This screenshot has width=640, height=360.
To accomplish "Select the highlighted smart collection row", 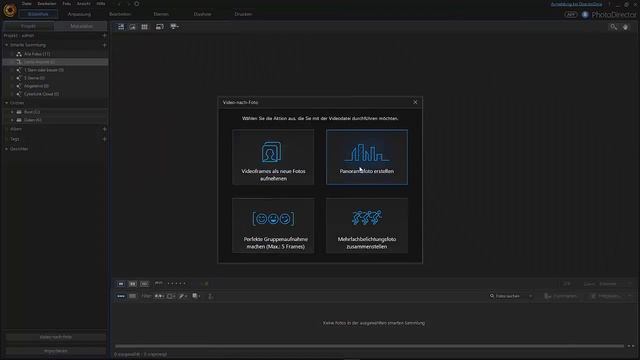I will [x=55, y=62].
